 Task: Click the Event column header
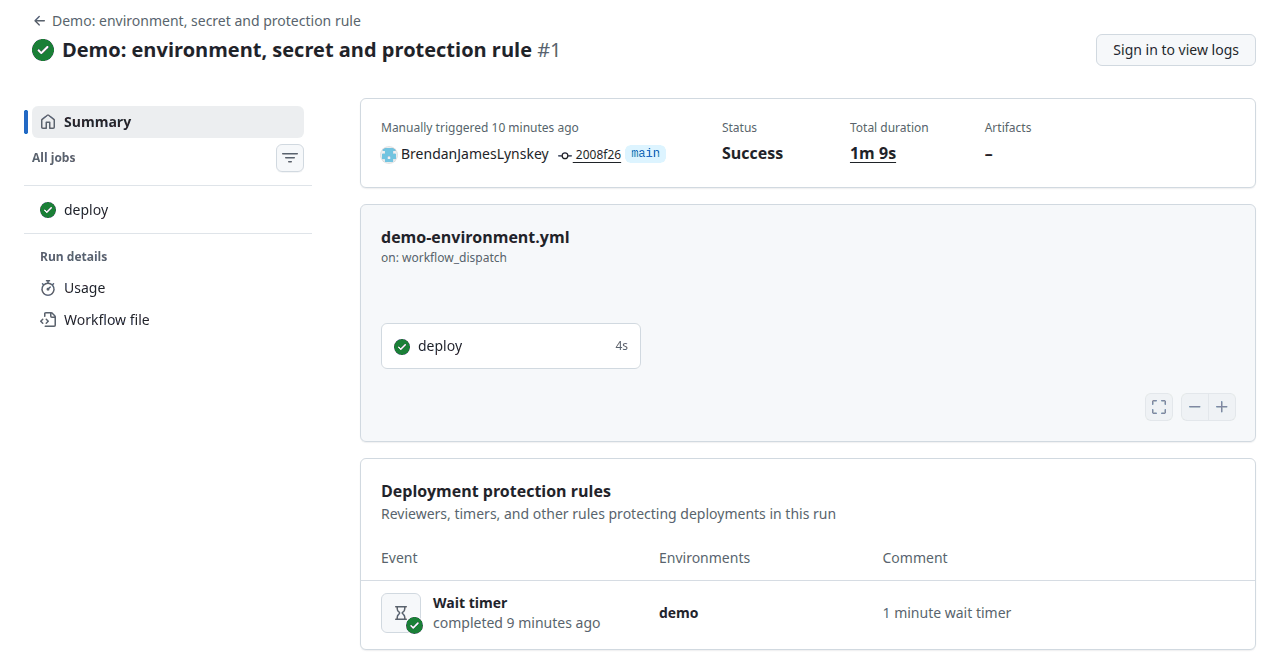(399, 558)
